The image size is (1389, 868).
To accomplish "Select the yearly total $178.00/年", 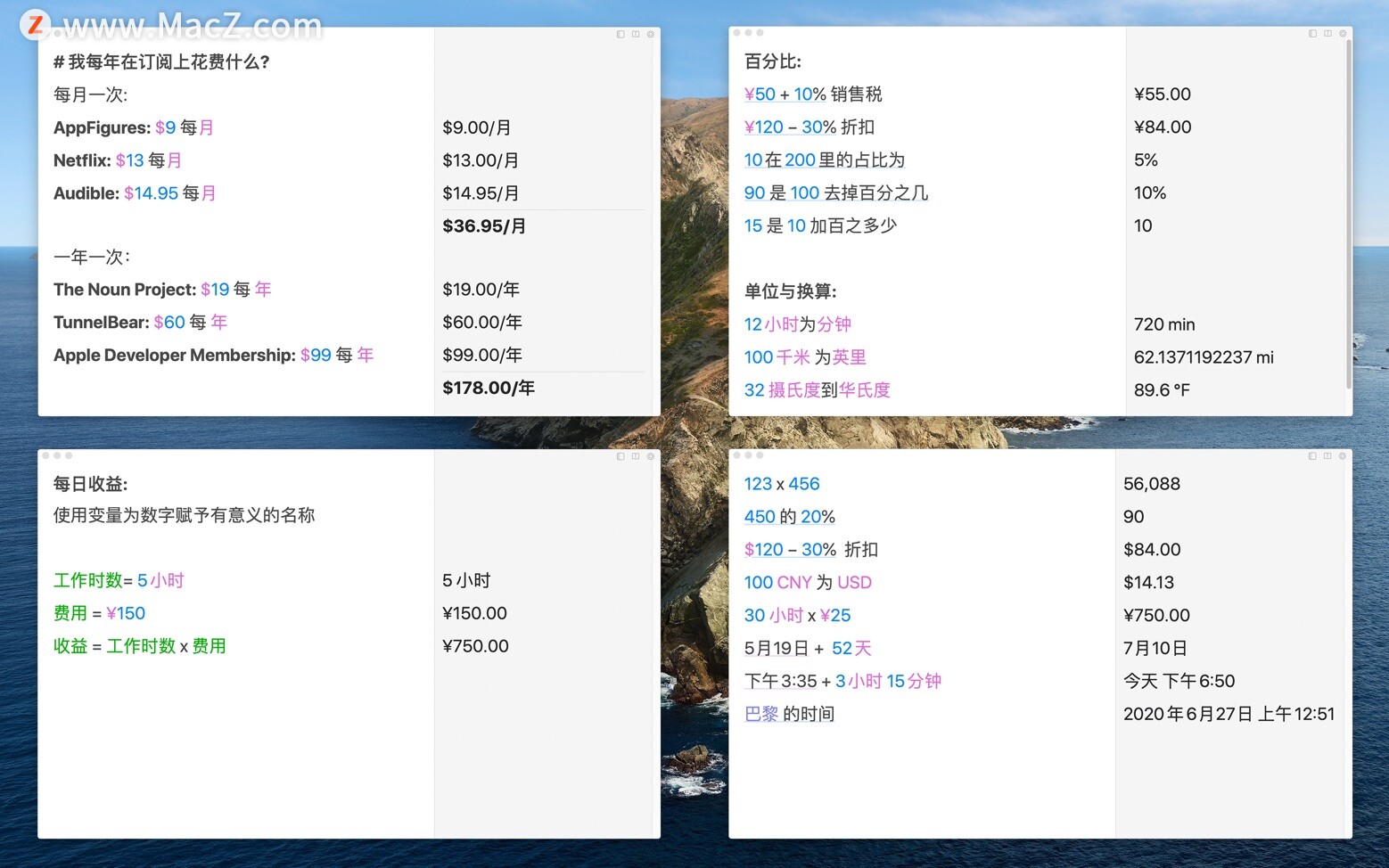I will [489, 388].
